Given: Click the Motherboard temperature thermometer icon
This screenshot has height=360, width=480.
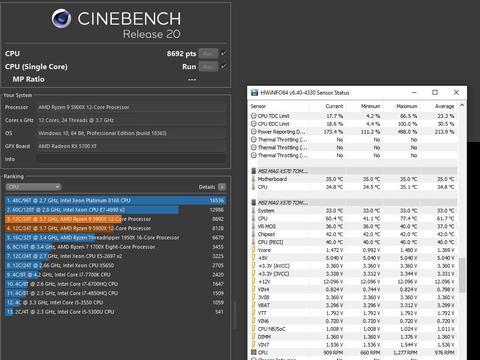Looking at the screenshot, I should [254, 179].
